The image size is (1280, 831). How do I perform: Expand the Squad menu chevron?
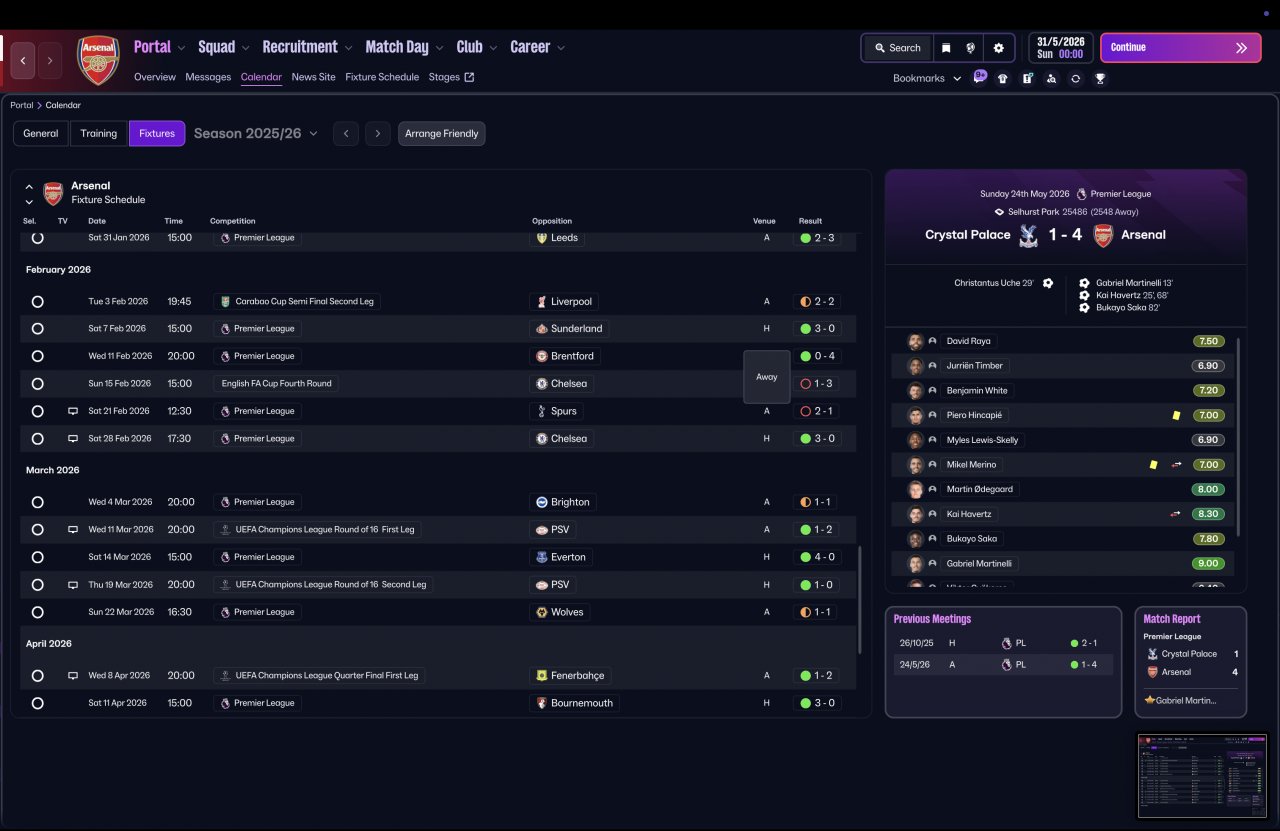click(x=246, y=48)
